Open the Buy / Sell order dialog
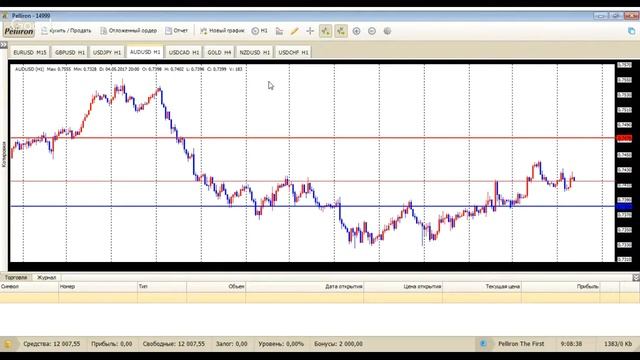The height and width of the screenshot is (360, 640). click(66, 31)
